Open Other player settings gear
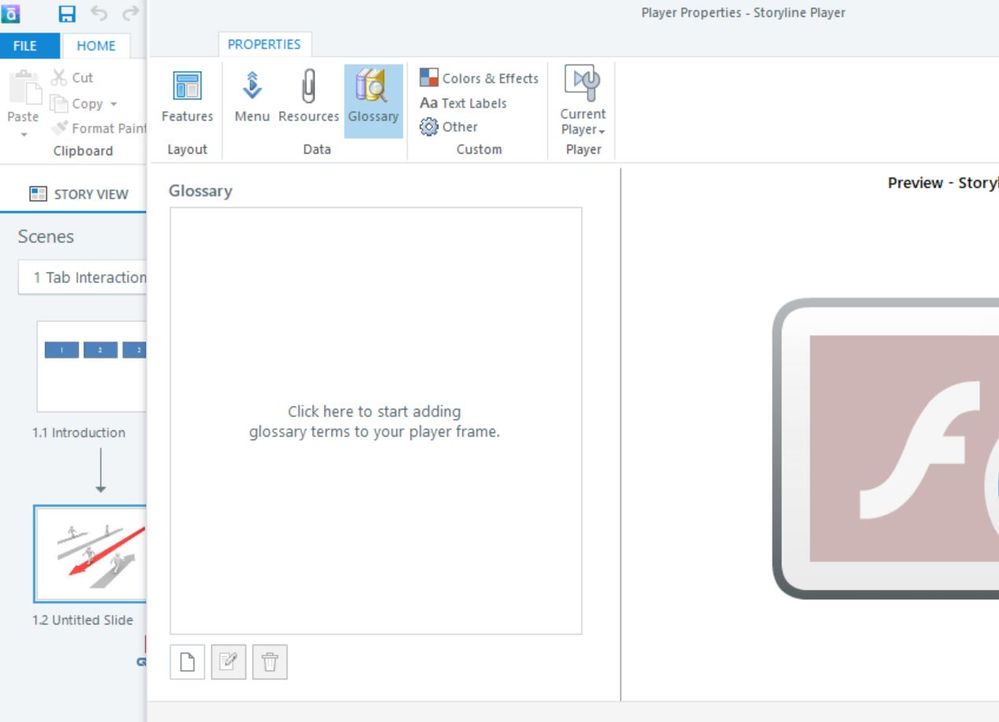999x722 pixels. (449, 127)
